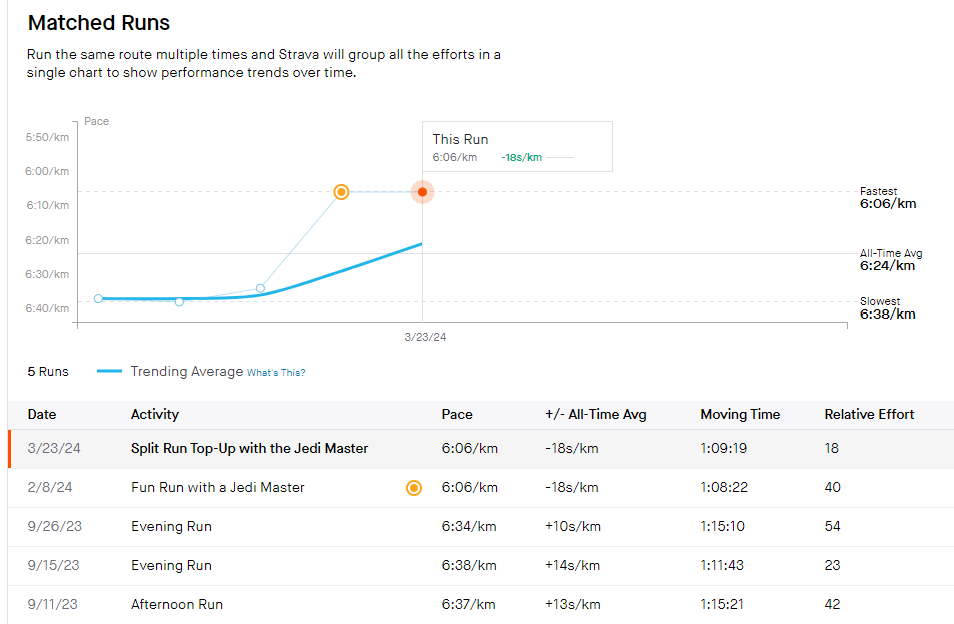
Task: Click the Relative Effort column header
Action: [x=869, y=414]
